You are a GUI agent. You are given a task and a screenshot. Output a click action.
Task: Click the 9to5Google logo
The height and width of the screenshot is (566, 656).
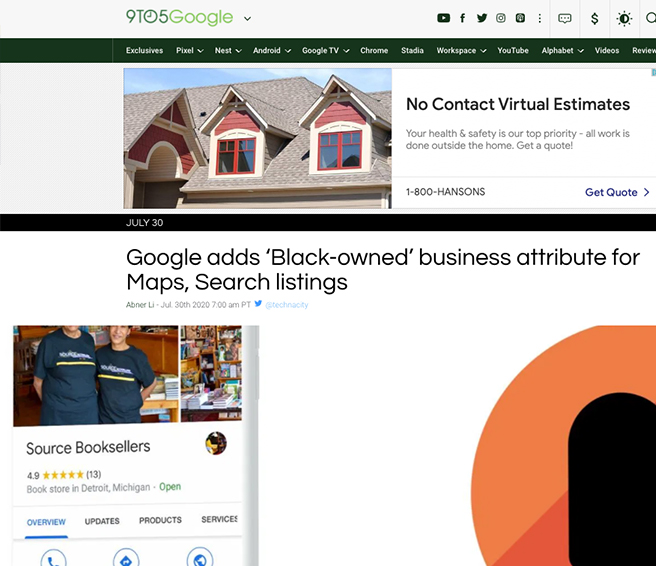pyautogui.click(x=179, y=17)
